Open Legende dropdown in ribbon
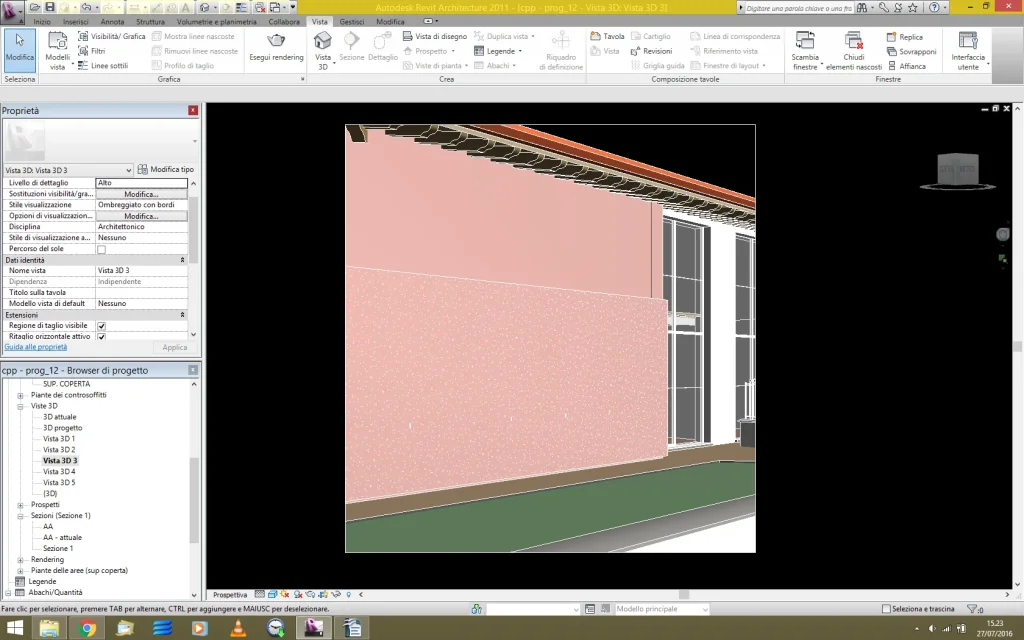1024x640 pixels. [x=498, y=51]
